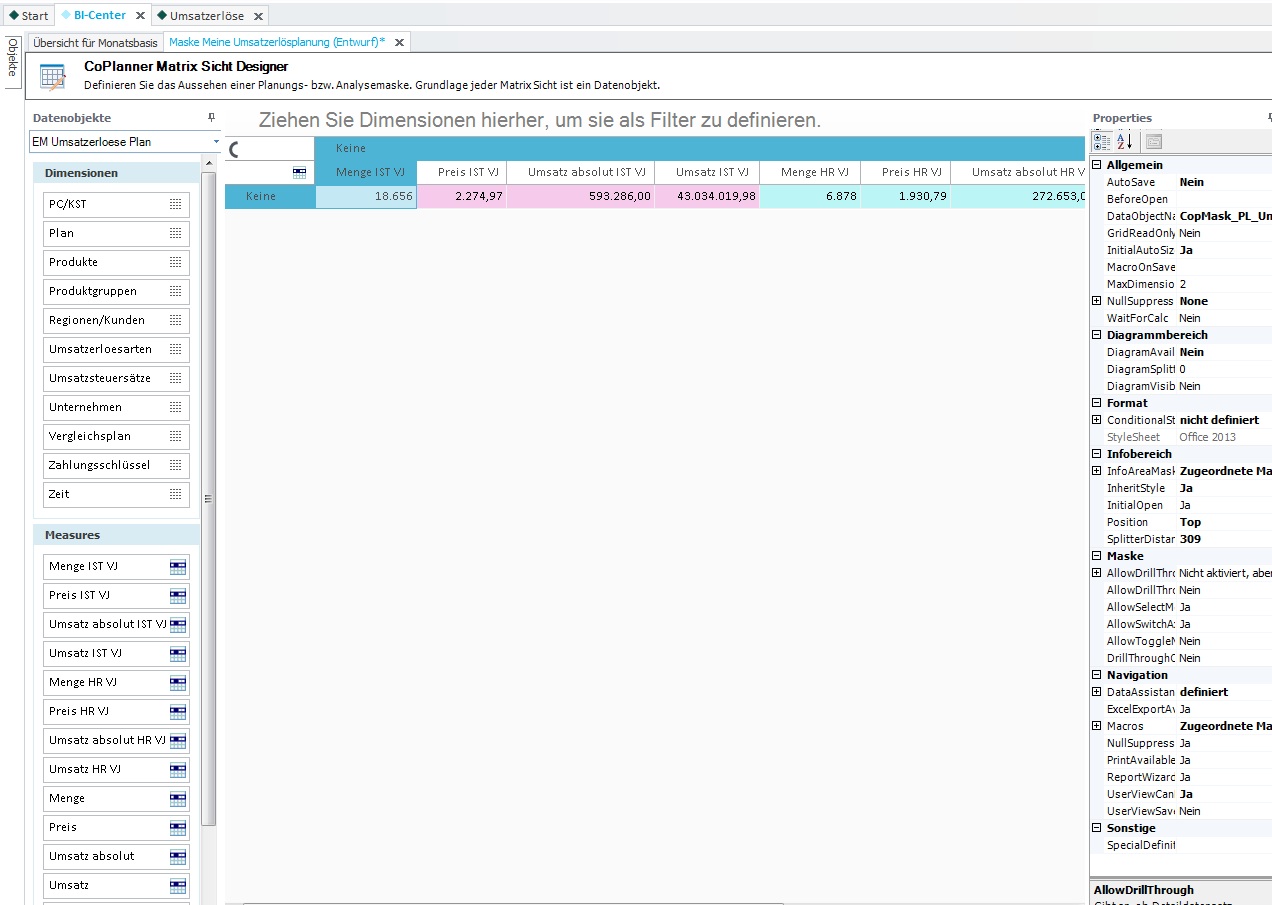Select the Position Top property

[x=1181, y=522]
